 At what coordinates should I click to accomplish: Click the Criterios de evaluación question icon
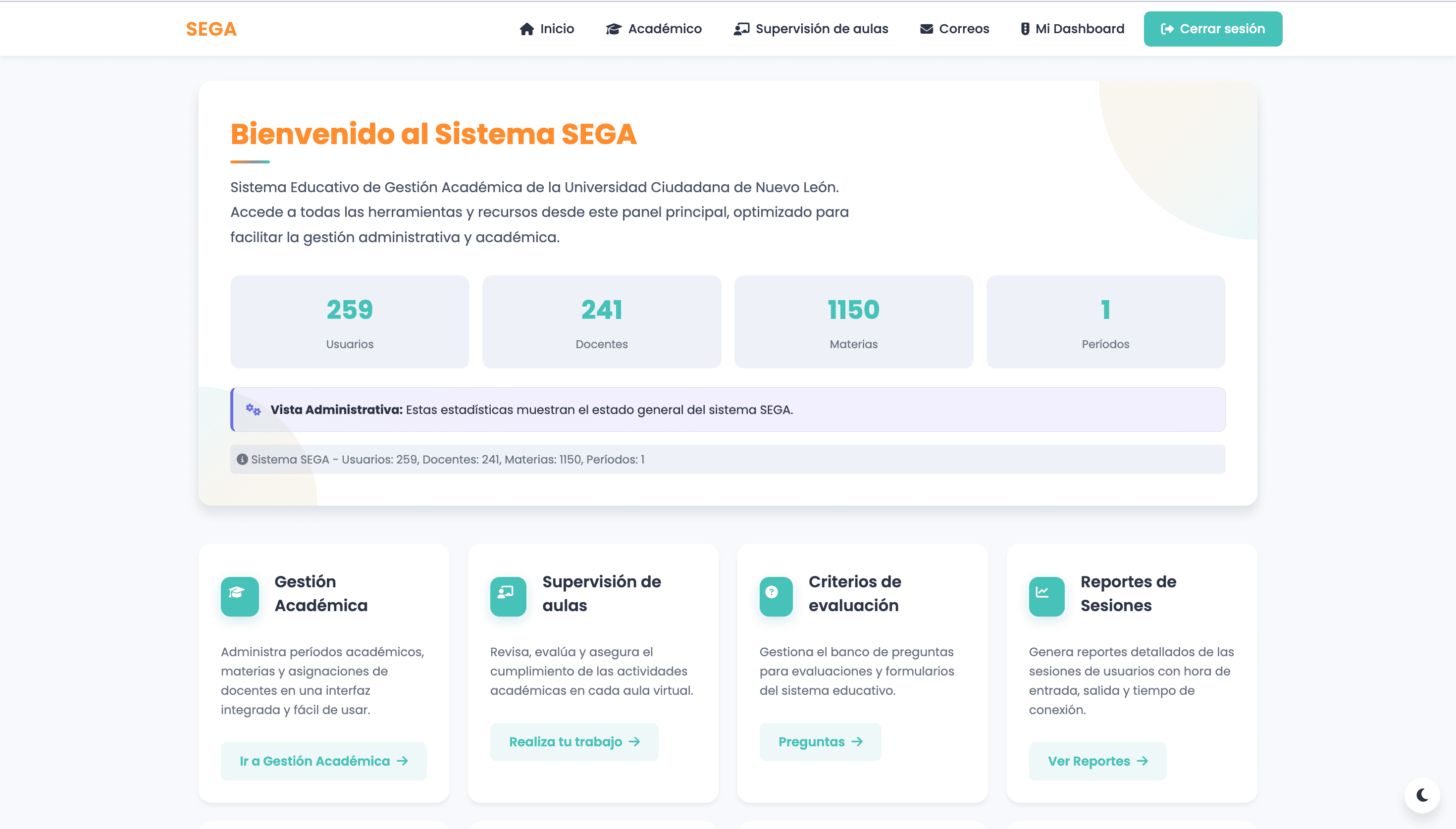776,597
